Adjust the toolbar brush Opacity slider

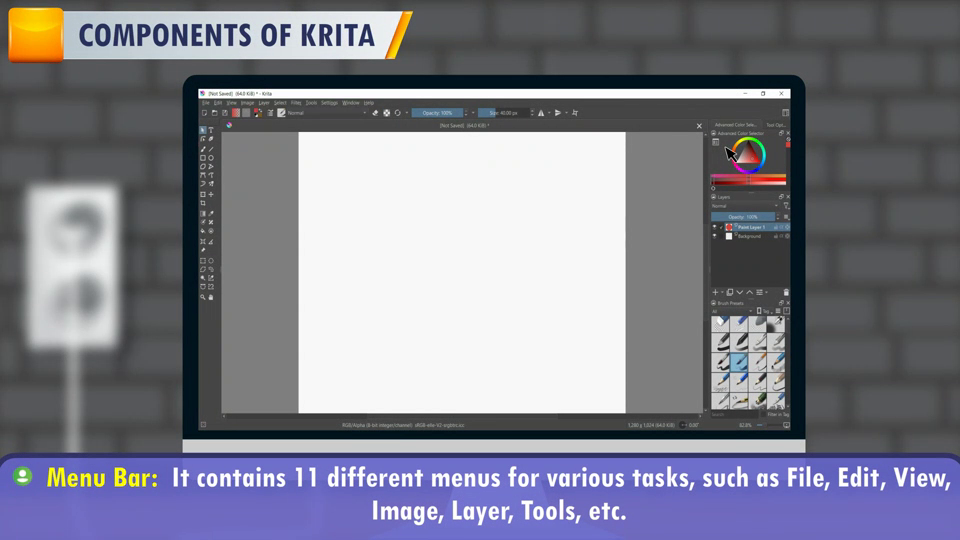coord(438,113)
